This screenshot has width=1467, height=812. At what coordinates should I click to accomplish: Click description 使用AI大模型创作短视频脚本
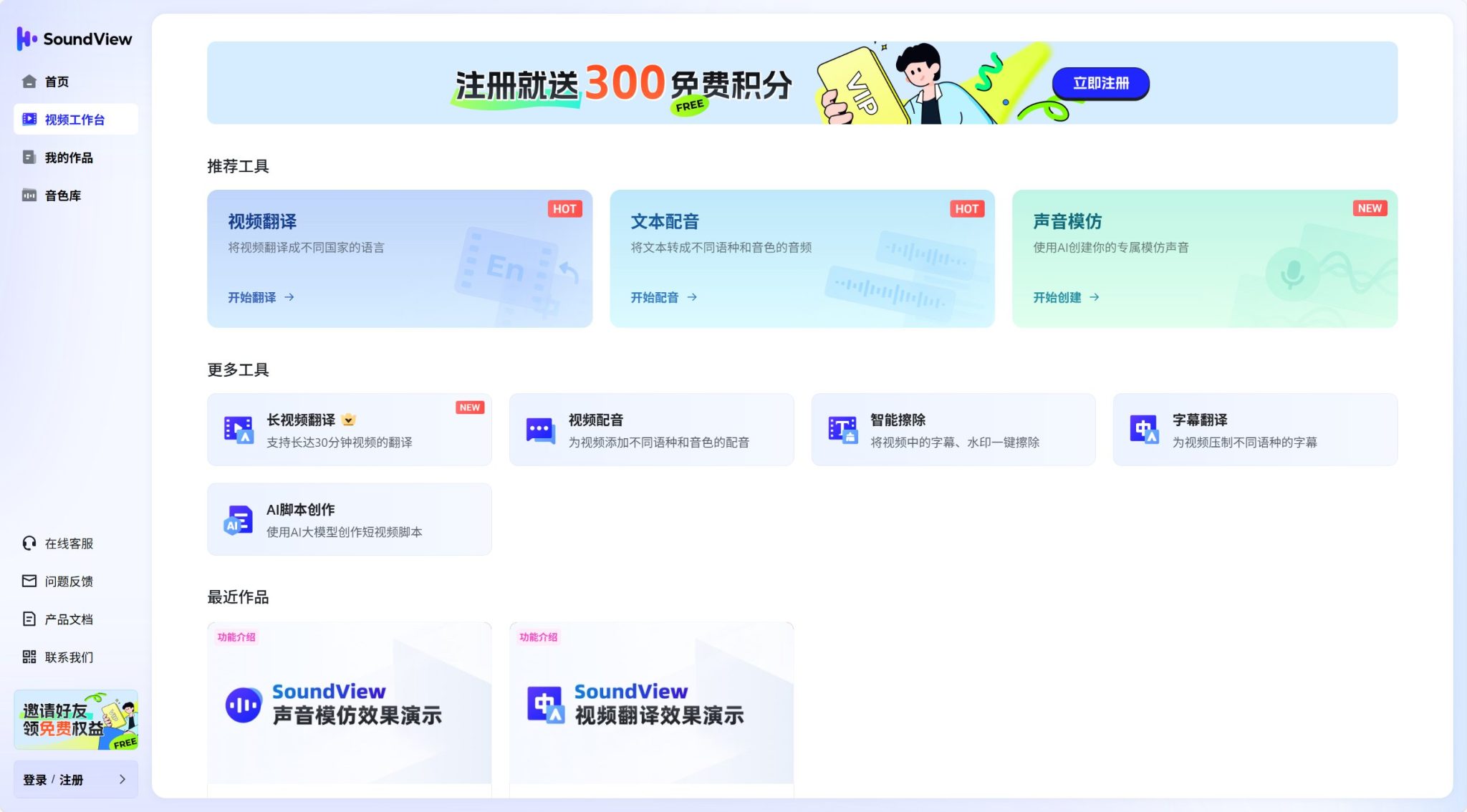pyautogui.click(x=345, y=532)
